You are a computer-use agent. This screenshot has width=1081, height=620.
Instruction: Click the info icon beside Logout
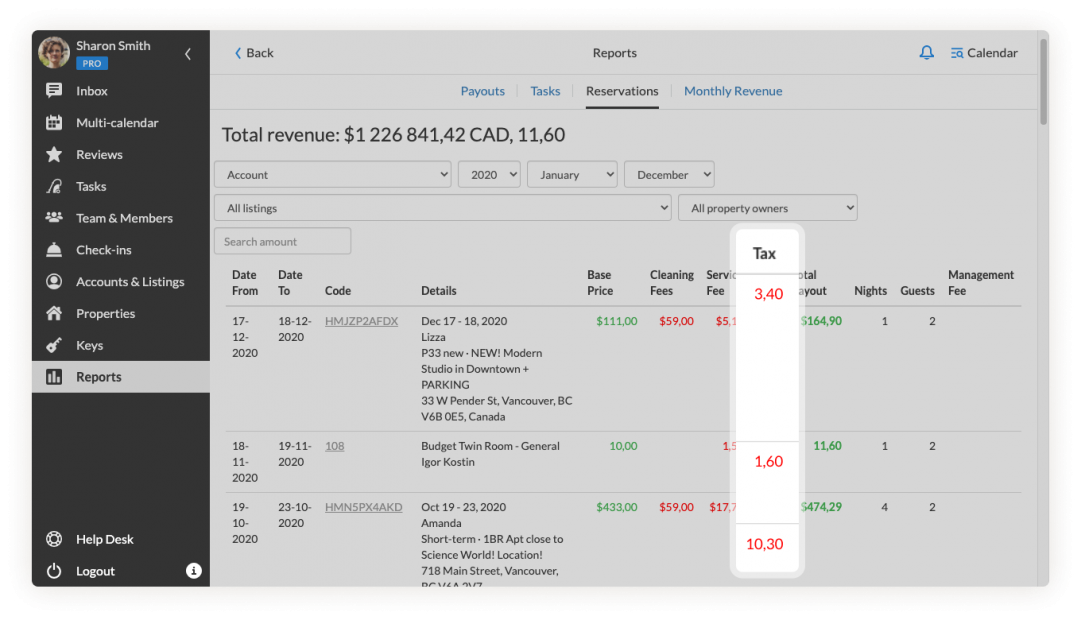coord(194,571)
